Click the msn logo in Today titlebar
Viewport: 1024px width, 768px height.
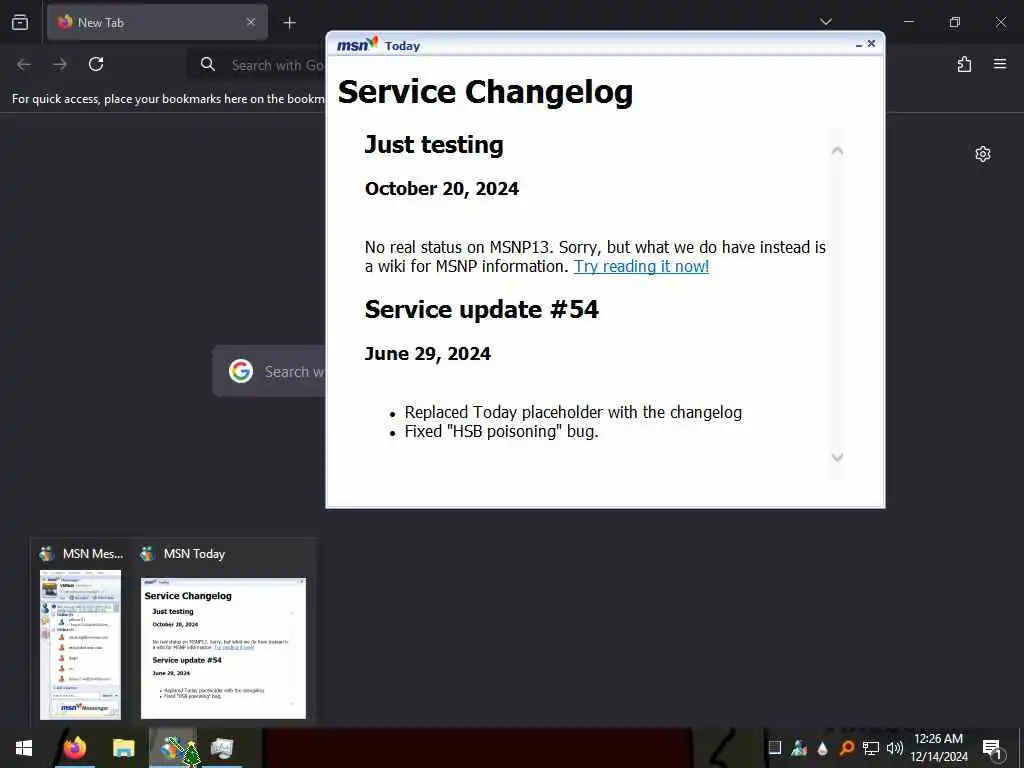tap(357, 44)
